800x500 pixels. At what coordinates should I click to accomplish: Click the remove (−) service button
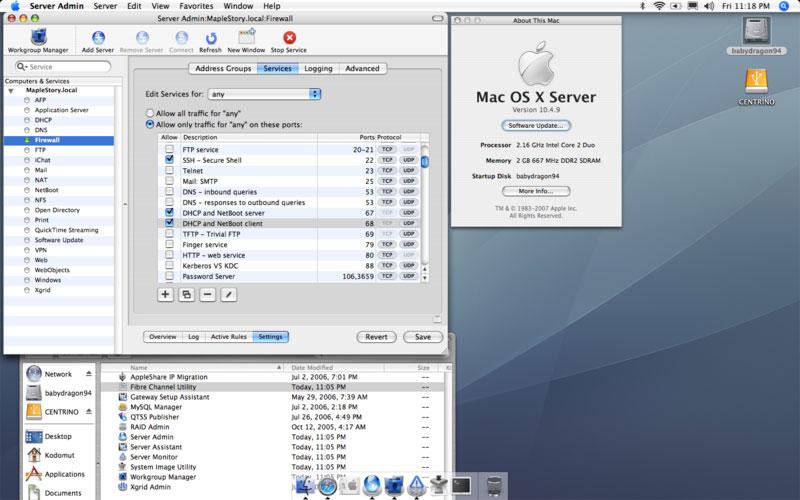207,294
